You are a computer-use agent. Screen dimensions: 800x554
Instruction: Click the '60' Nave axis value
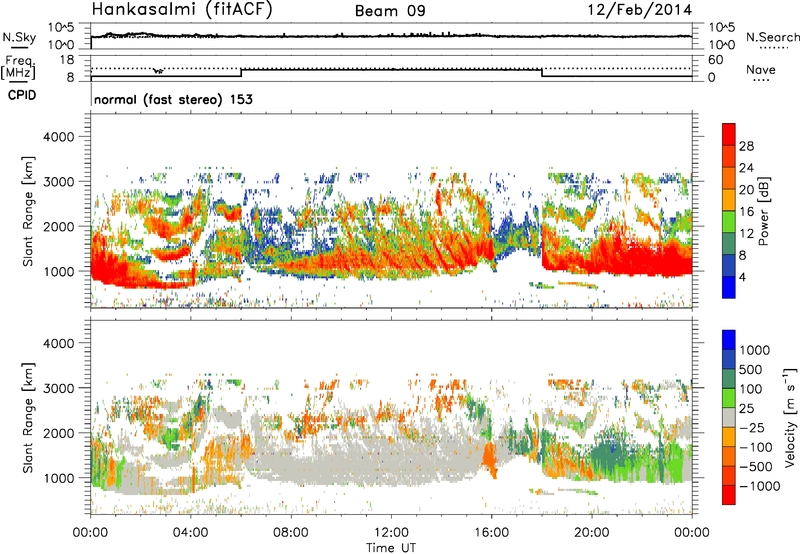[715, 60]
